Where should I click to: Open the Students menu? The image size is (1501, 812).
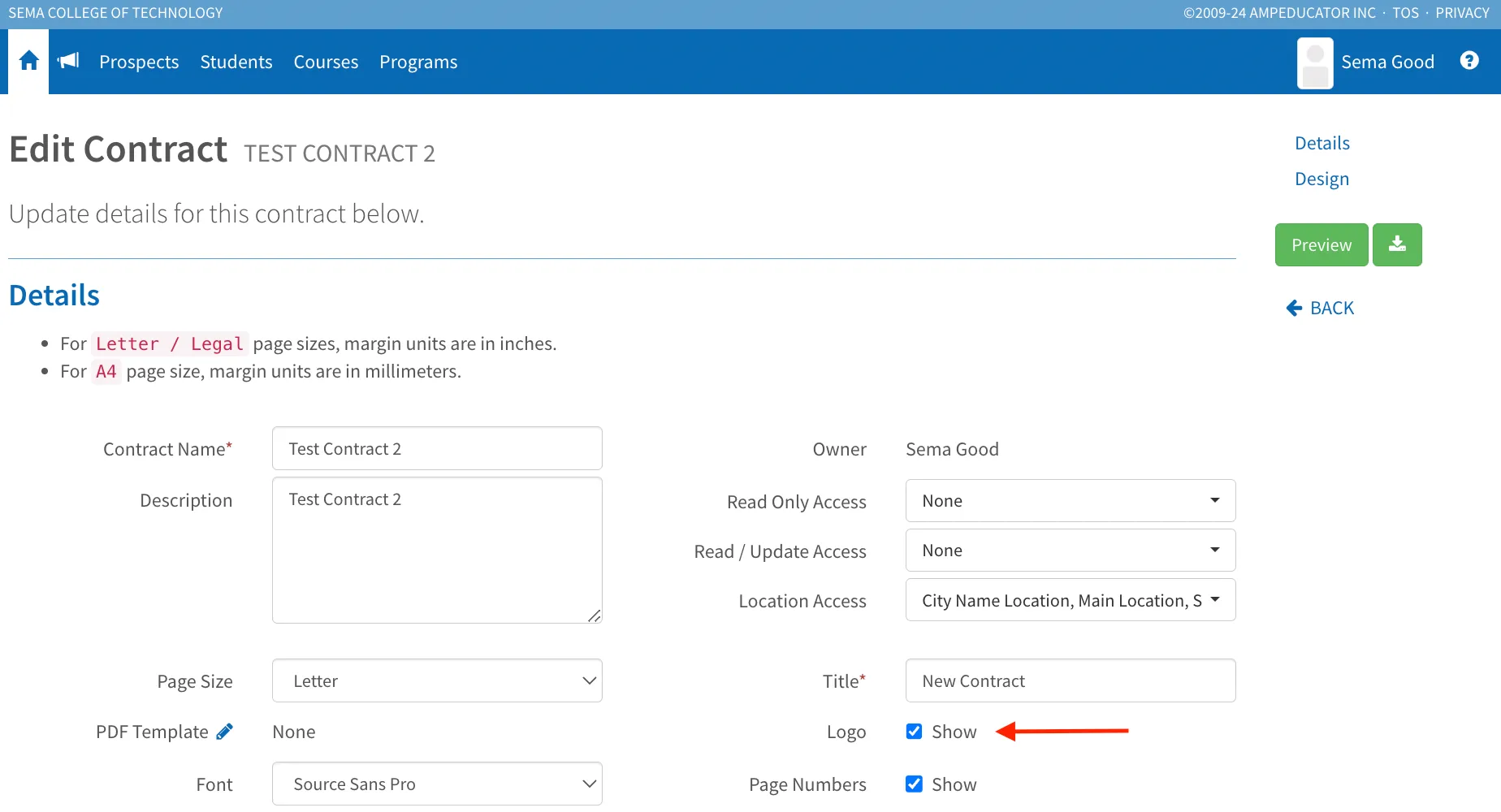coord(236,62)
